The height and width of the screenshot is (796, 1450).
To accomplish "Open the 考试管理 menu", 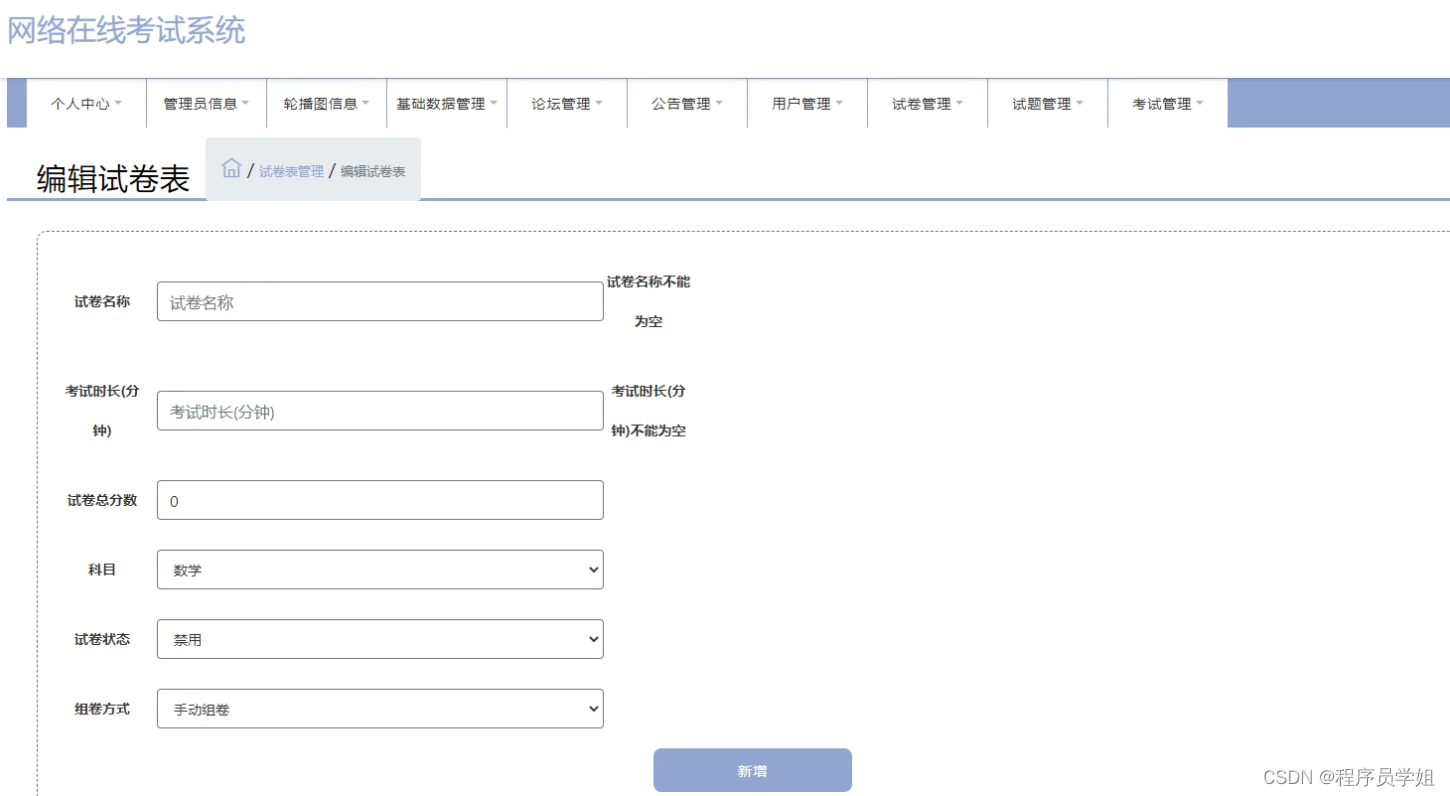I will tap(1167, 104).
